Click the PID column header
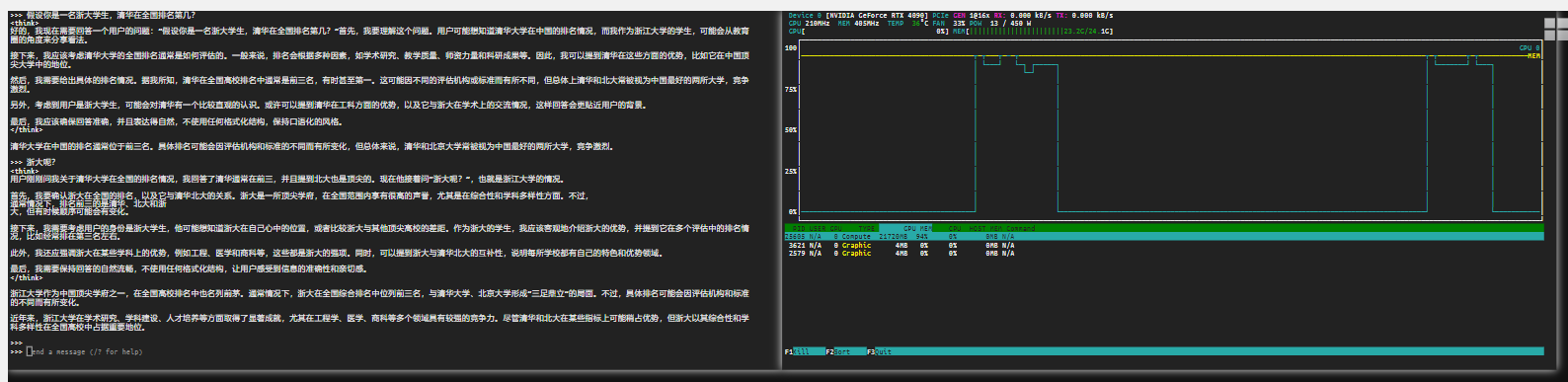The image size is (1568, 382). 799,228
